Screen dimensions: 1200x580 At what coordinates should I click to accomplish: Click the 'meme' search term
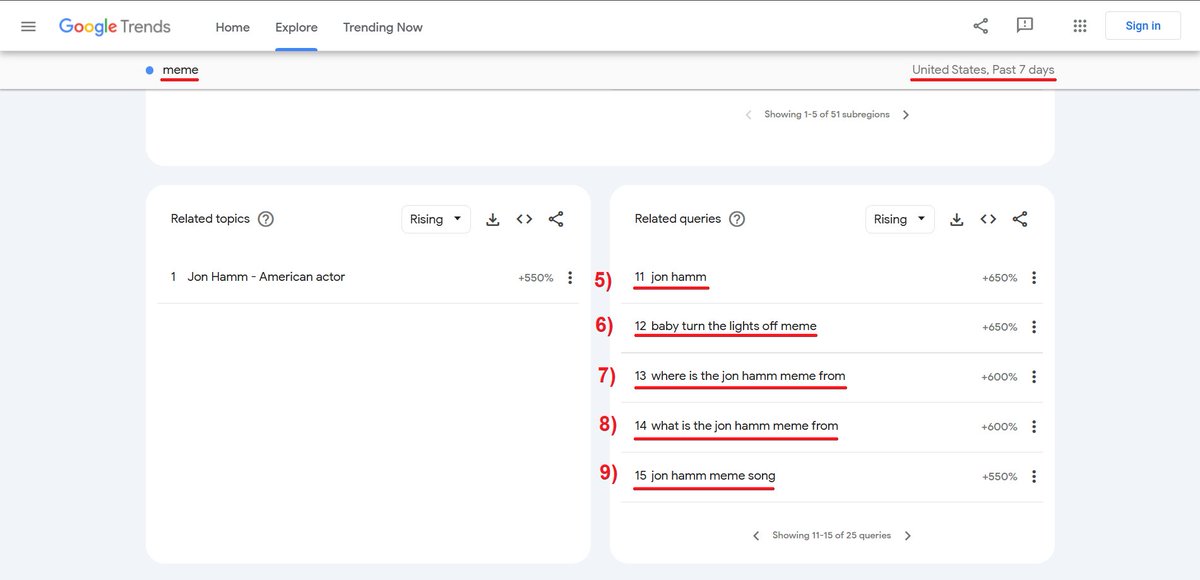coord(180,70)
